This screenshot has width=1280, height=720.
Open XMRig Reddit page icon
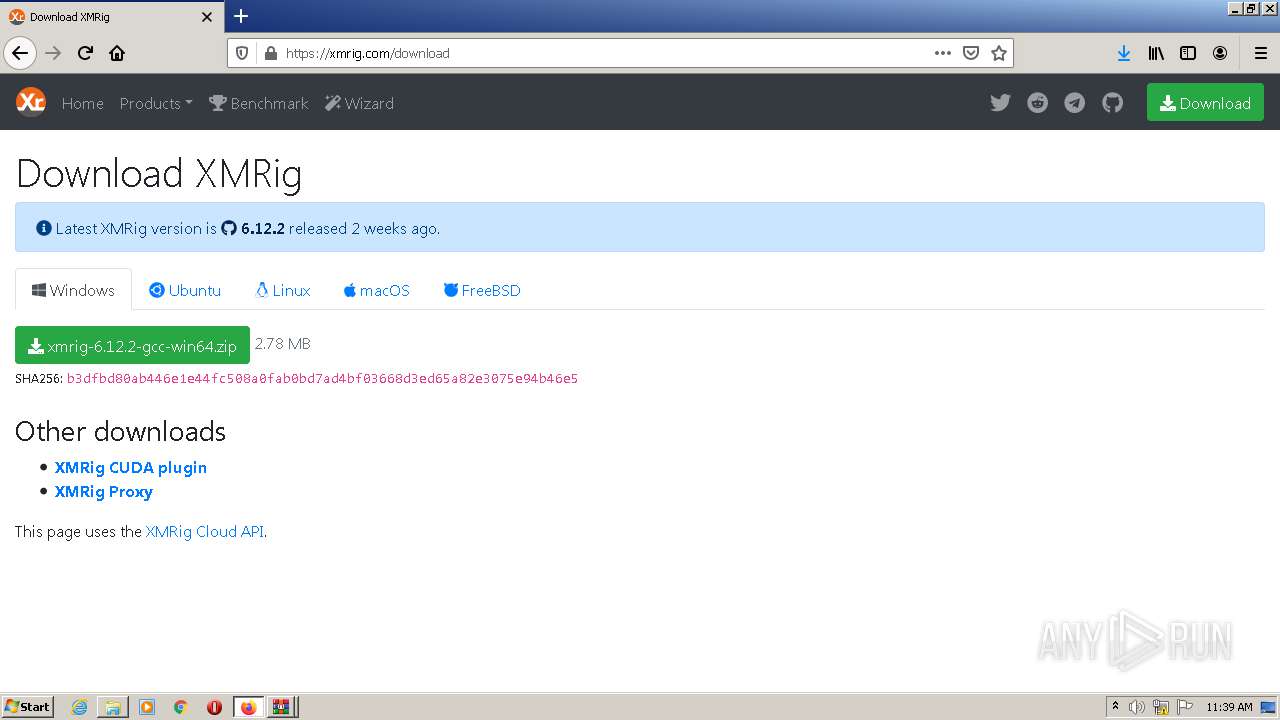[1038, 103]
